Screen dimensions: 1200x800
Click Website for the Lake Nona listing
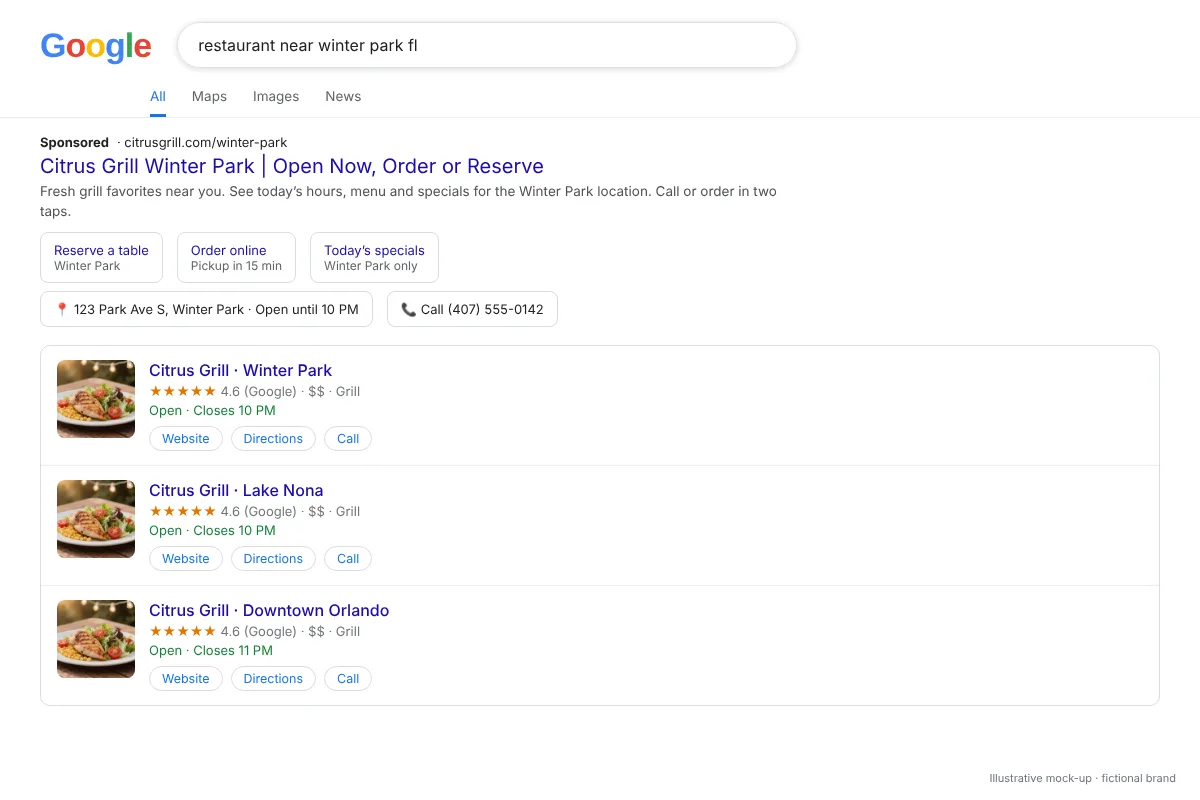point(186,558)
